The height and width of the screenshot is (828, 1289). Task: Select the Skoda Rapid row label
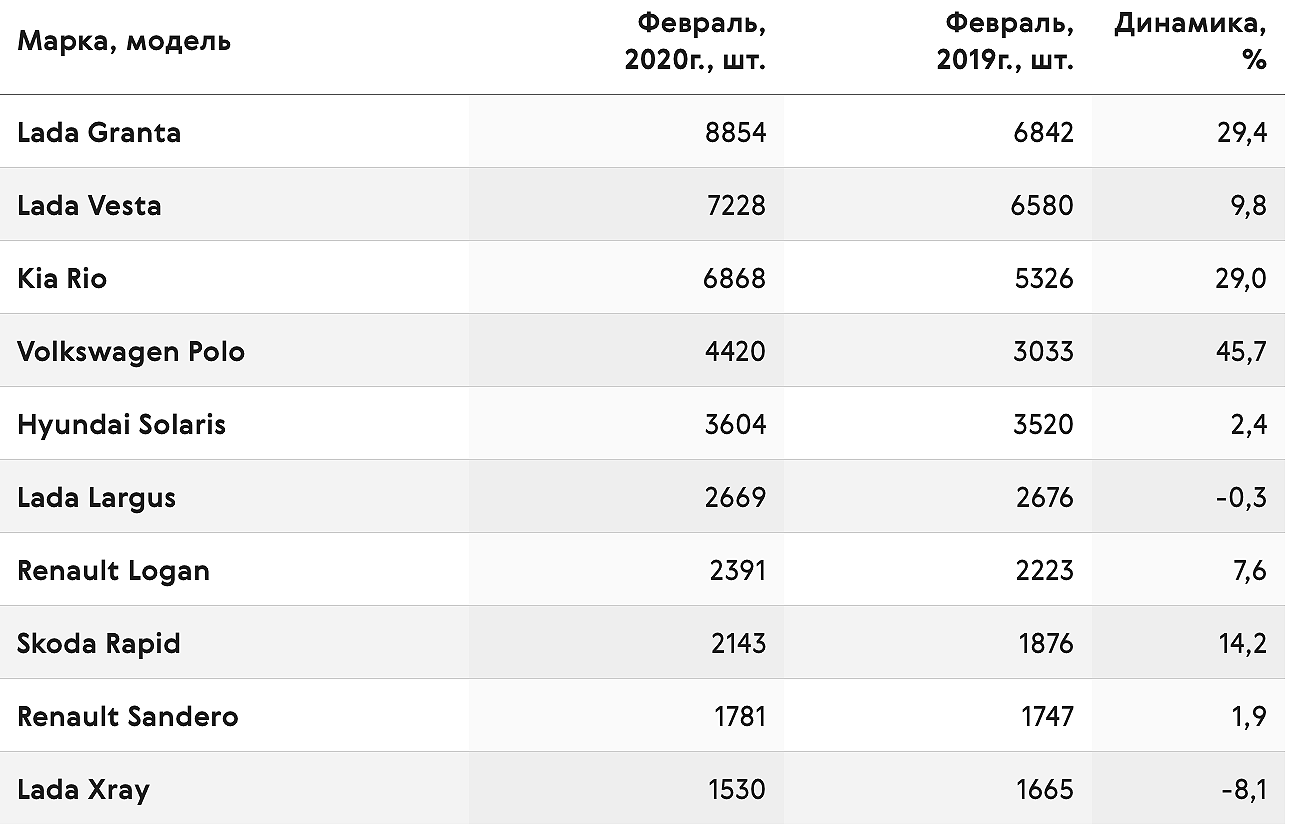click(99, 643)
